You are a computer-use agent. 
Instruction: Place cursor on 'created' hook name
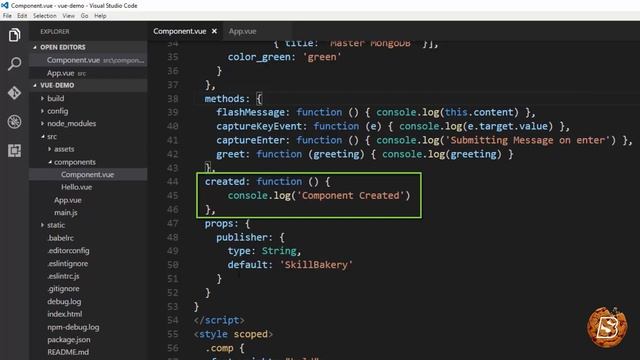[224, 182]
